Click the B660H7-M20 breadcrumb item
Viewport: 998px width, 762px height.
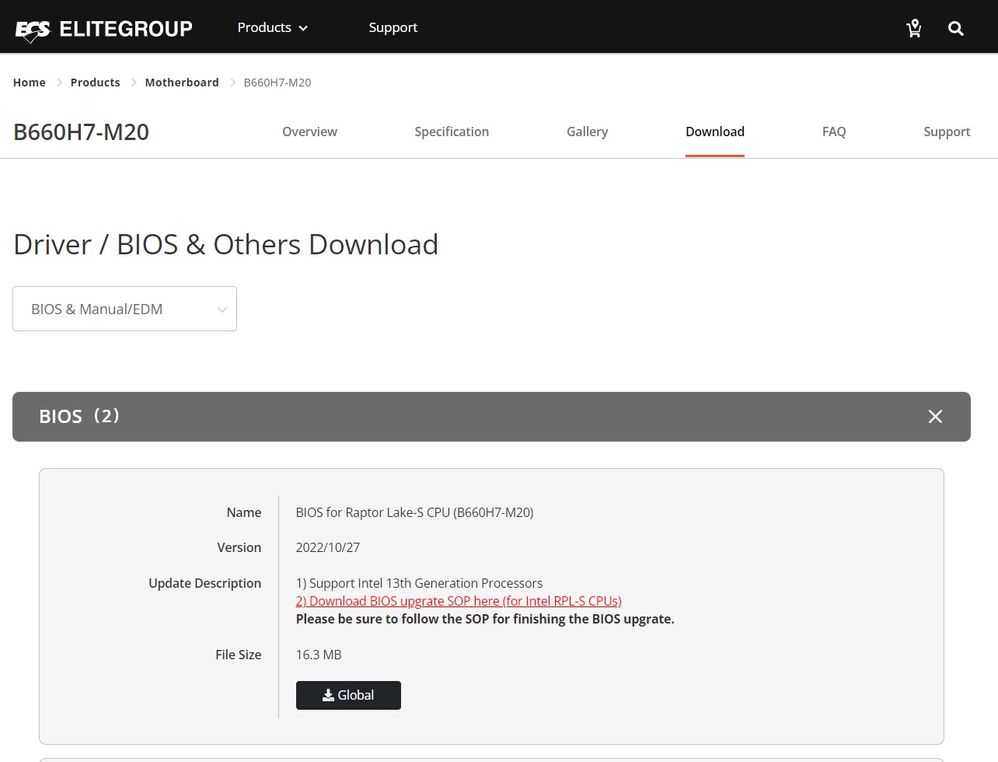tap(277, 82)
